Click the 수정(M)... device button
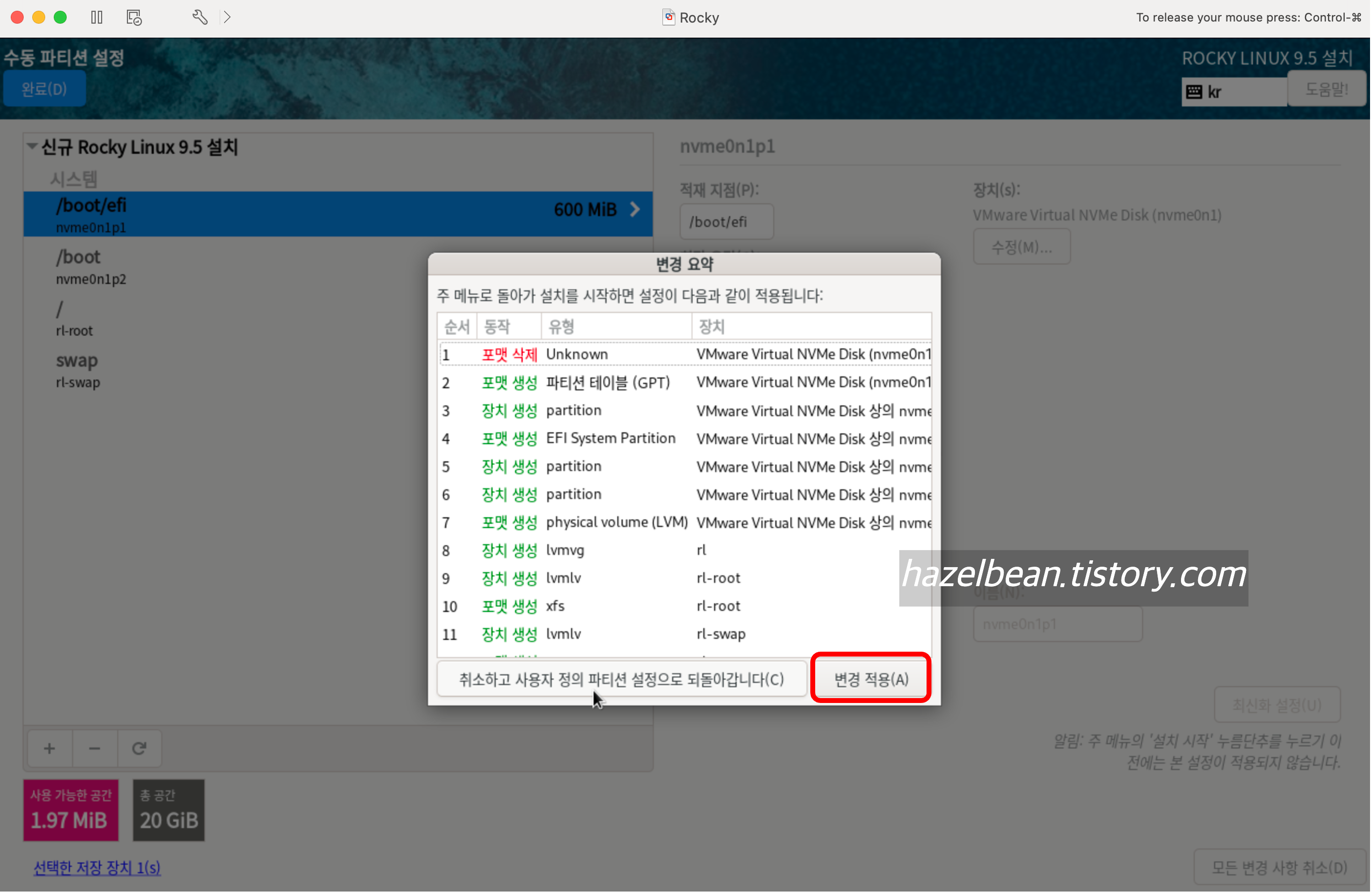Image resolution: width=1372 pixels, height=893 pixels. [x=1022, y=247]
